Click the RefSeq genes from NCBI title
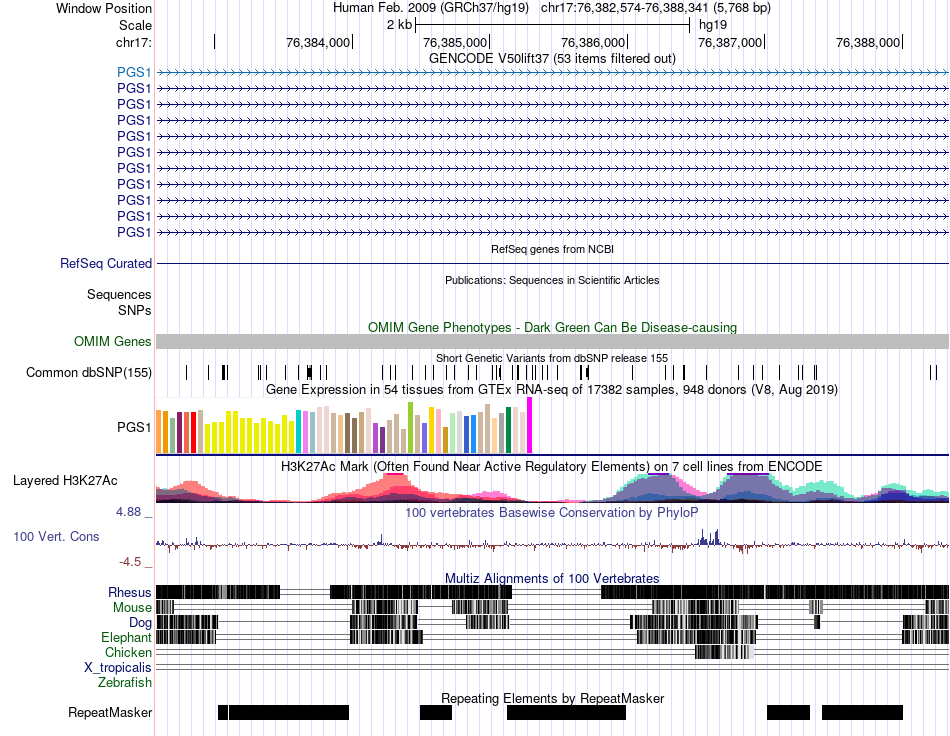This screenshot has width=950, height=736. coord(552,249)
